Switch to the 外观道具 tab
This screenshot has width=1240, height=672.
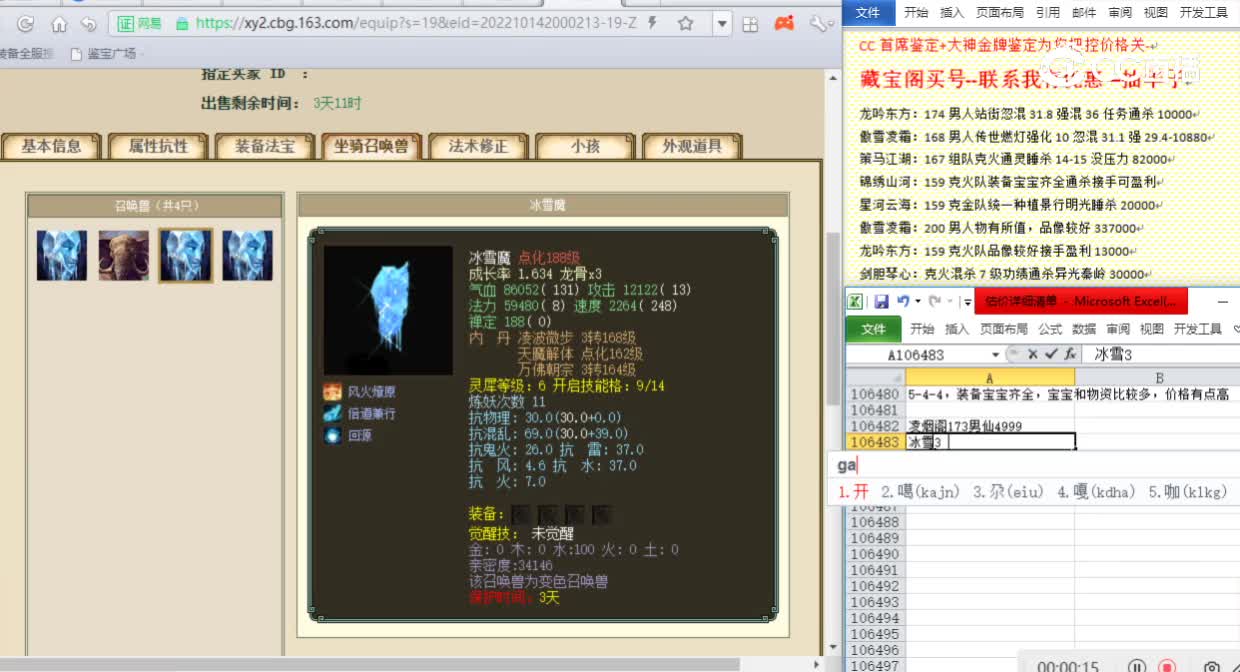point(692,146)
